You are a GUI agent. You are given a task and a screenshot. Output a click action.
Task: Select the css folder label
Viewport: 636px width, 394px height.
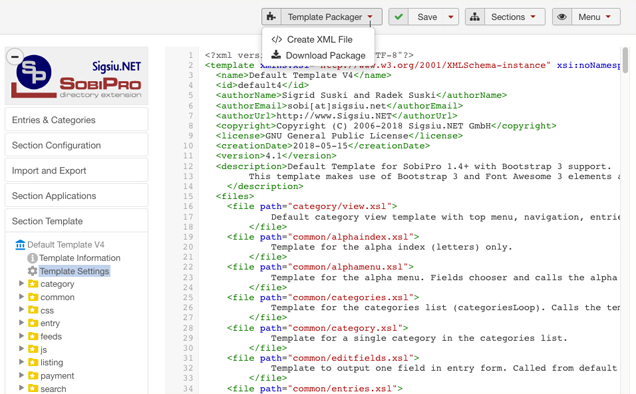(x=47, y=310)
